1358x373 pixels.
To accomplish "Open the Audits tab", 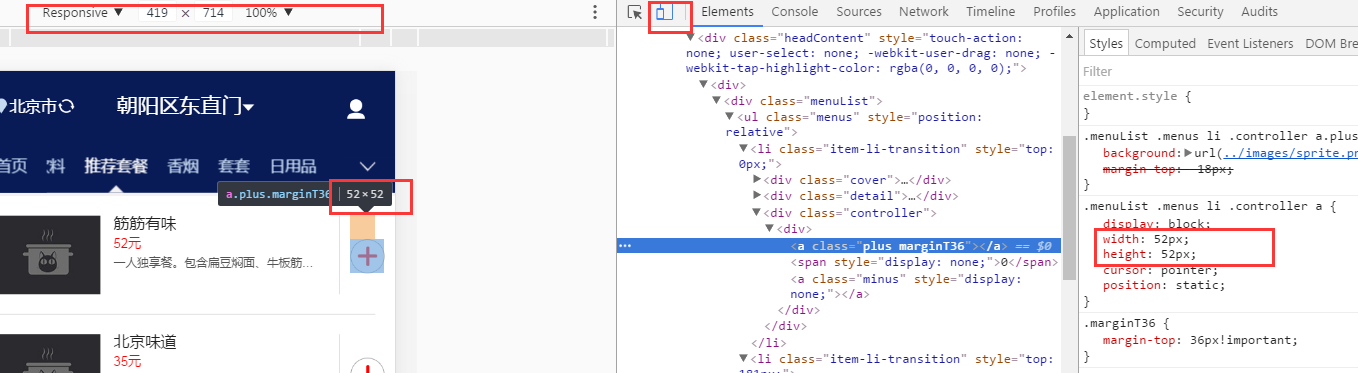I will 1259,12.
